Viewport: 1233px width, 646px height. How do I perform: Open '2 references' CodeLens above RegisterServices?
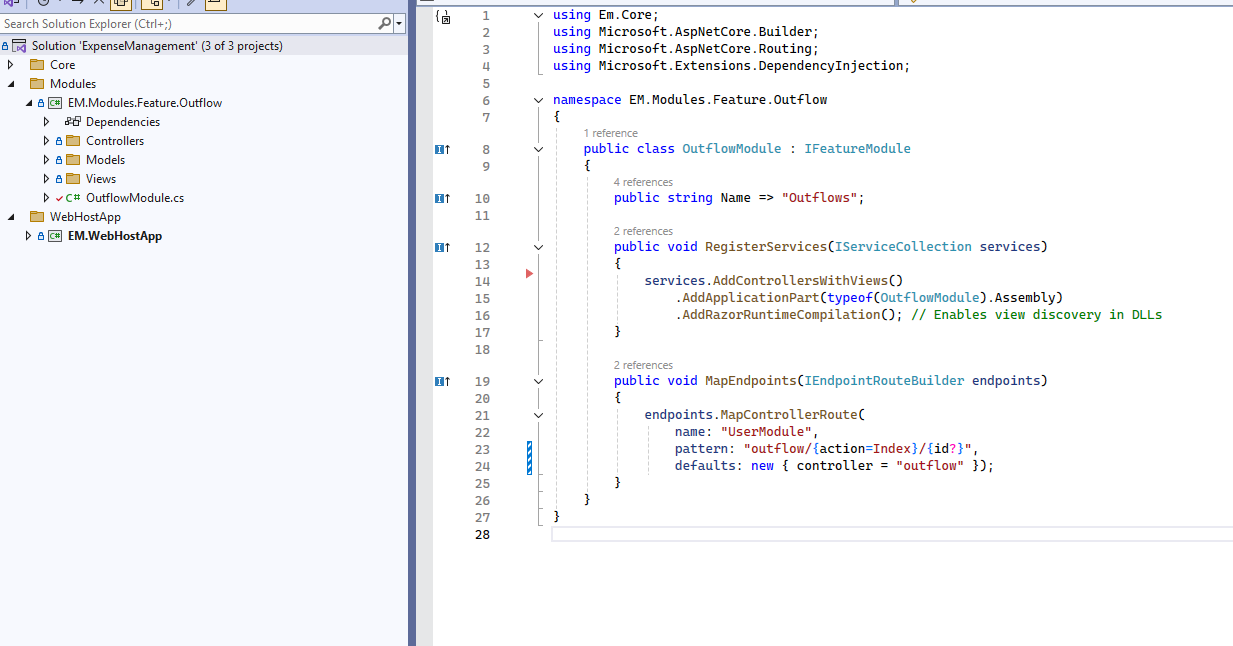tap(643, 231)
